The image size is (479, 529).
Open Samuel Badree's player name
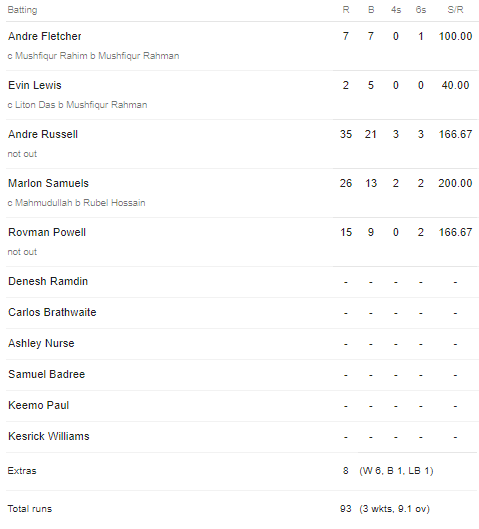[x=47, y=374]
